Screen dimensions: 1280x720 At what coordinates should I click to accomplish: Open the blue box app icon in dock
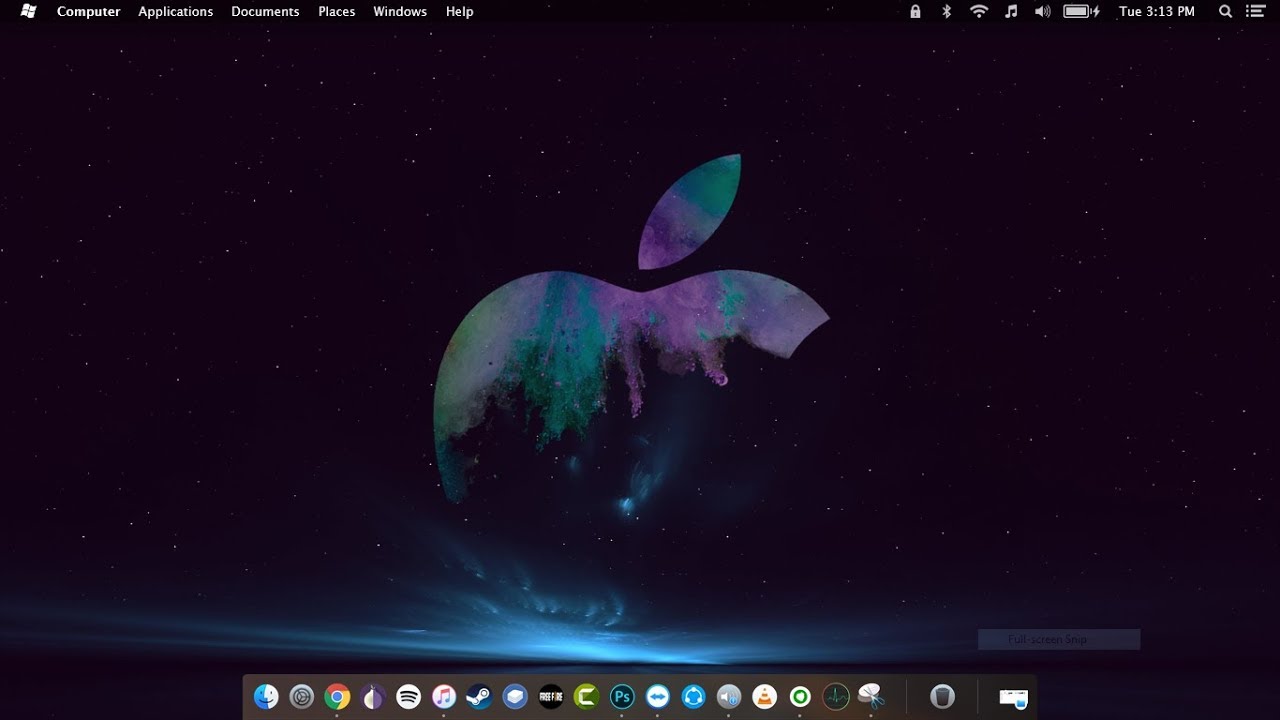515,697
